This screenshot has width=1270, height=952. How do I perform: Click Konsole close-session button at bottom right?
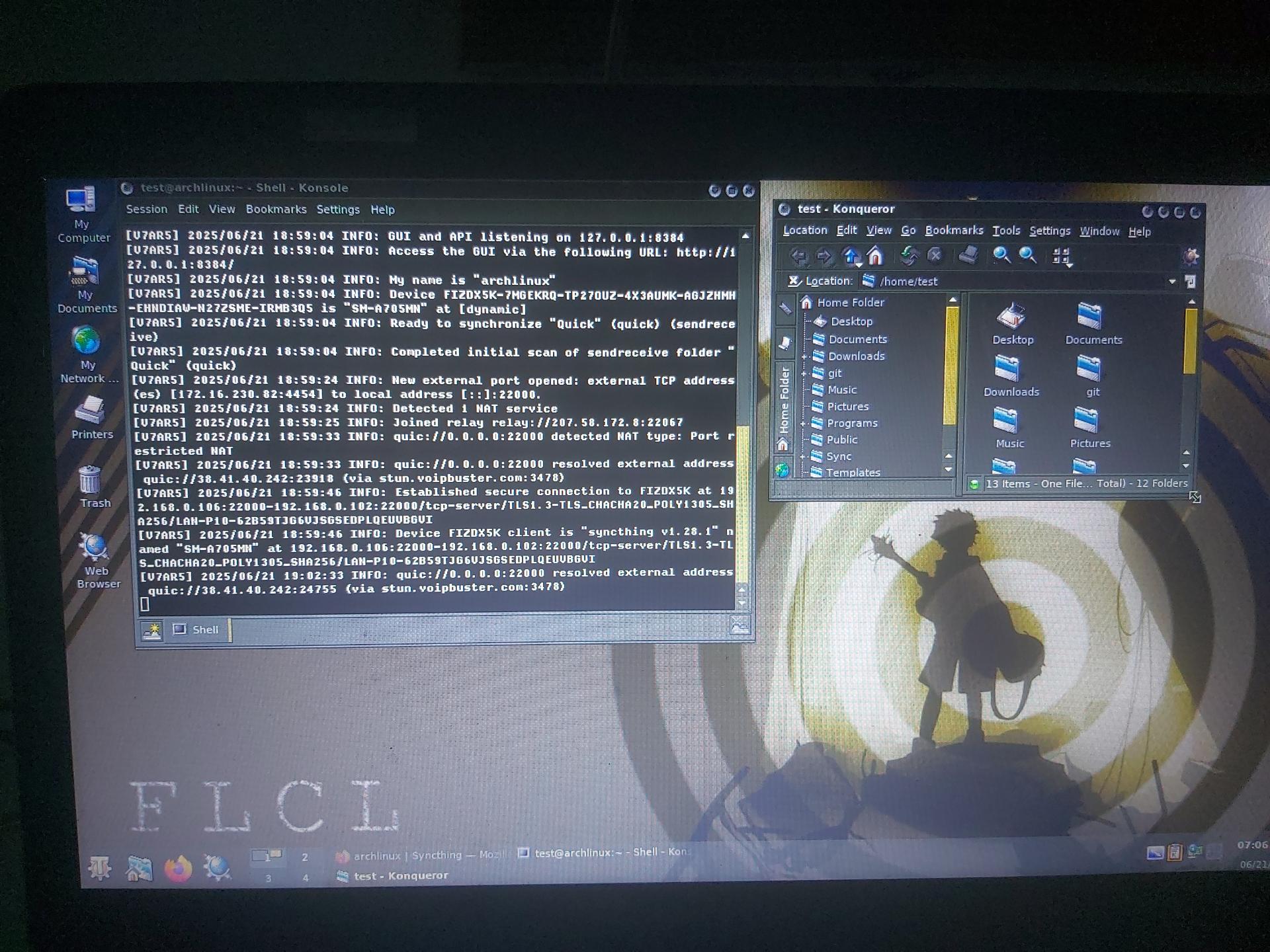coord(740,625)
